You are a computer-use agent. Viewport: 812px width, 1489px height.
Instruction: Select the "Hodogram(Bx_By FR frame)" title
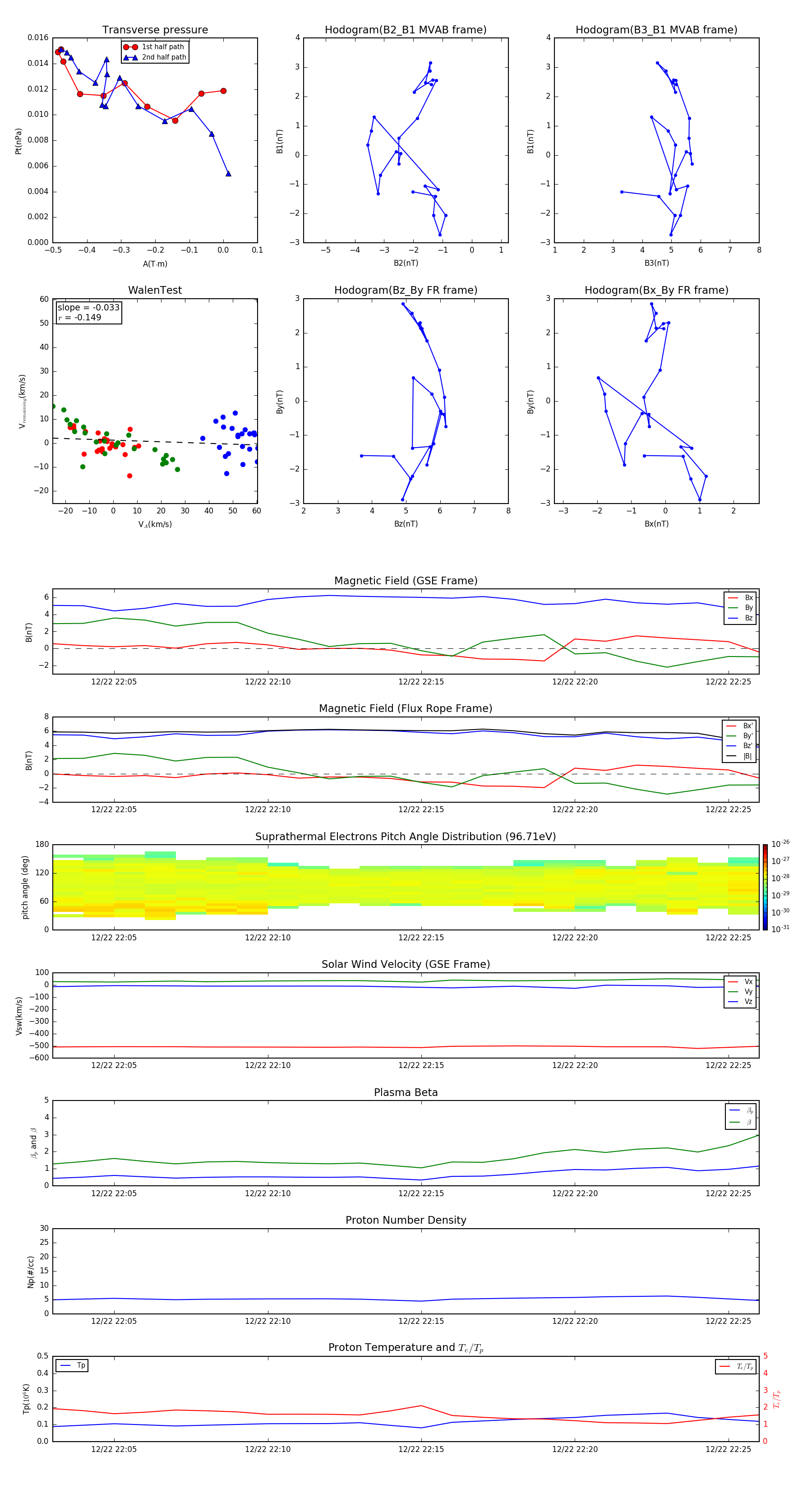(656, 290)
